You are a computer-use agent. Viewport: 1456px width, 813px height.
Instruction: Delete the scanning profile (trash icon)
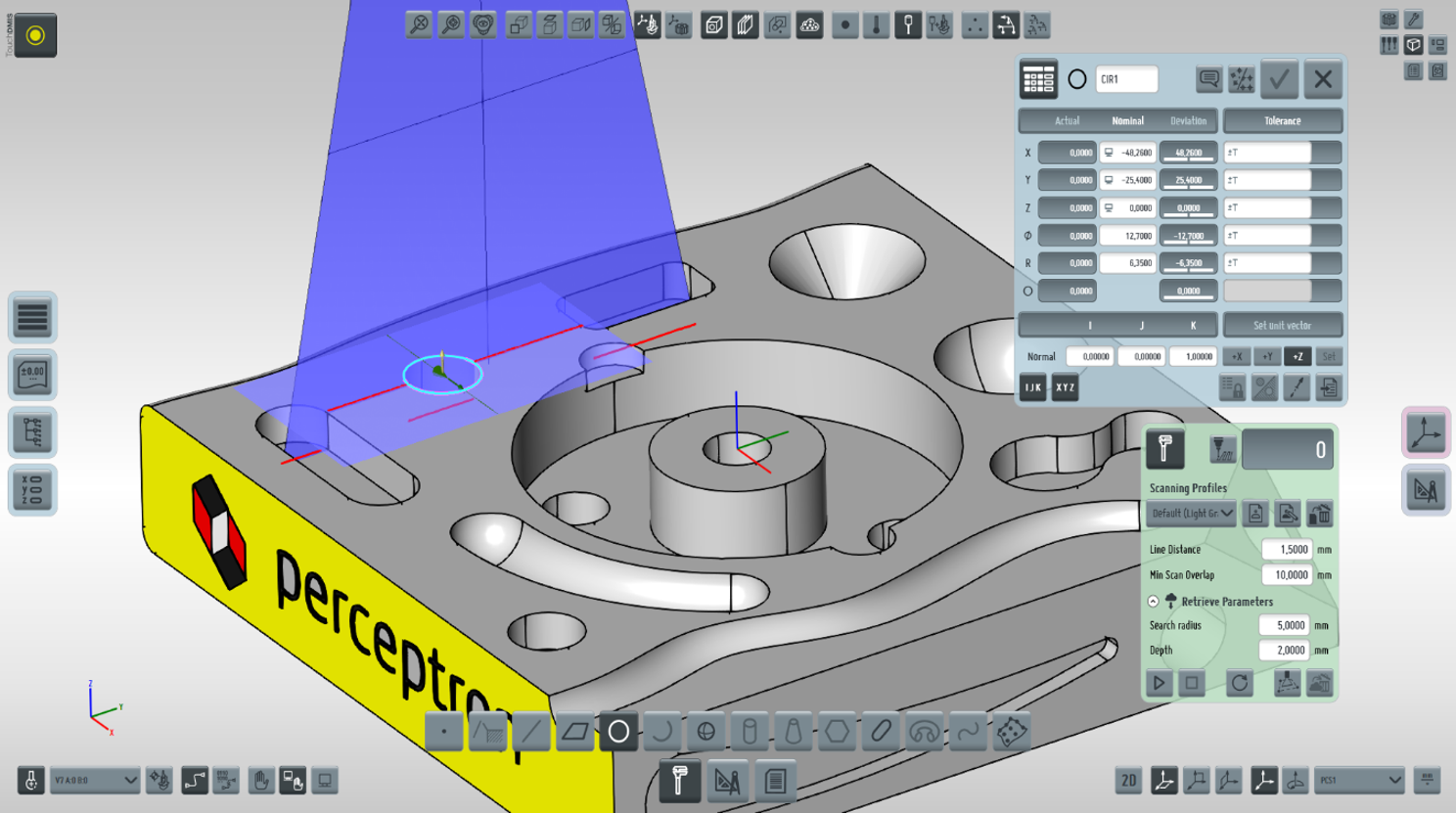pyautogui.click(x=1320, y=514)
